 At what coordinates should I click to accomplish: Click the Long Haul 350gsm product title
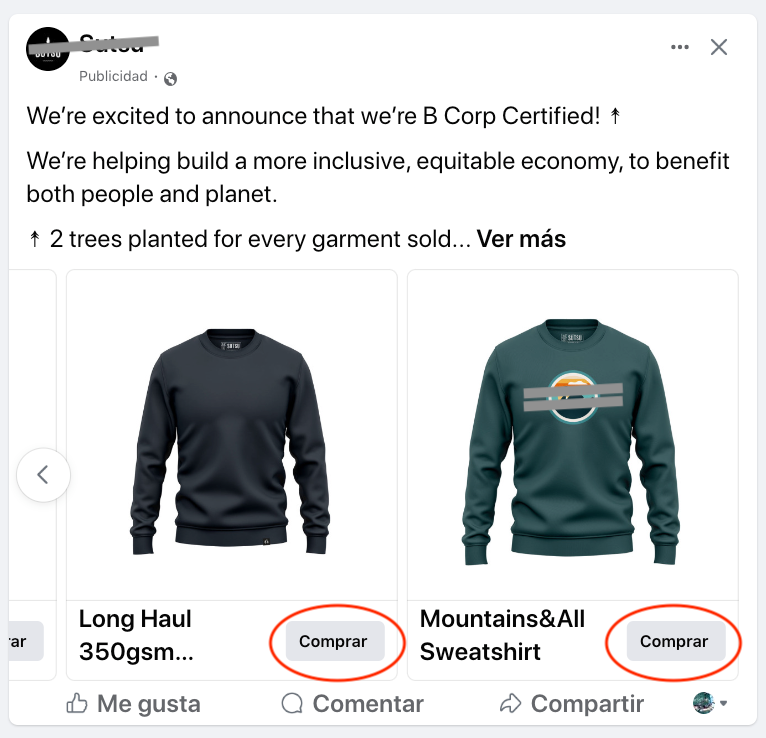pyautogui.click(x=136, y=635)
